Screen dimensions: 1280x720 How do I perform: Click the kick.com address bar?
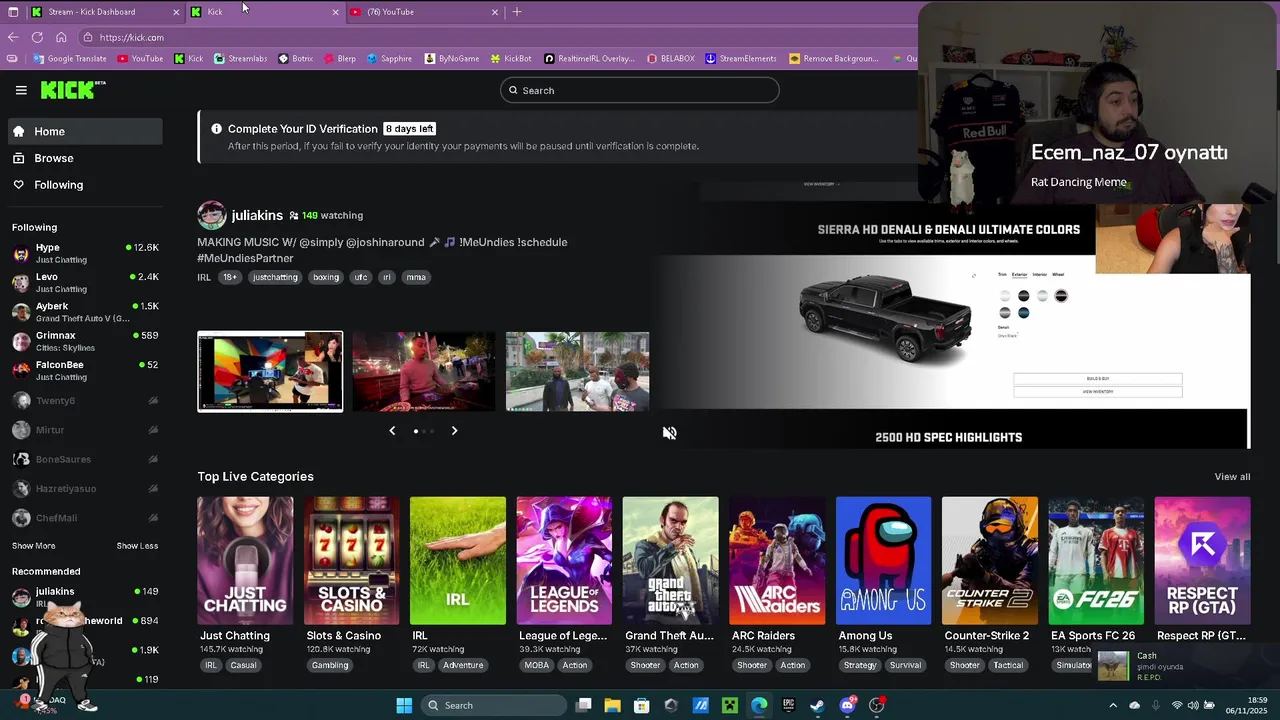point(495,37)
